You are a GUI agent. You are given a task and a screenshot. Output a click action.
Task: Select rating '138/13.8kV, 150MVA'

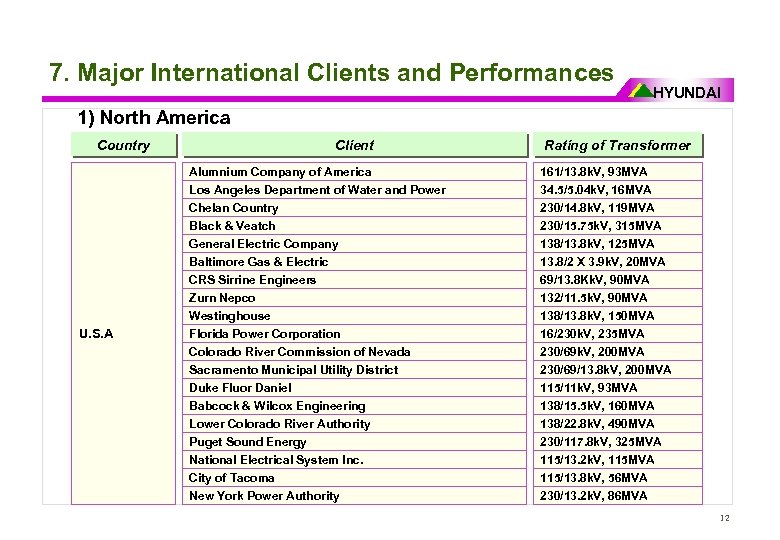point(618,315)
